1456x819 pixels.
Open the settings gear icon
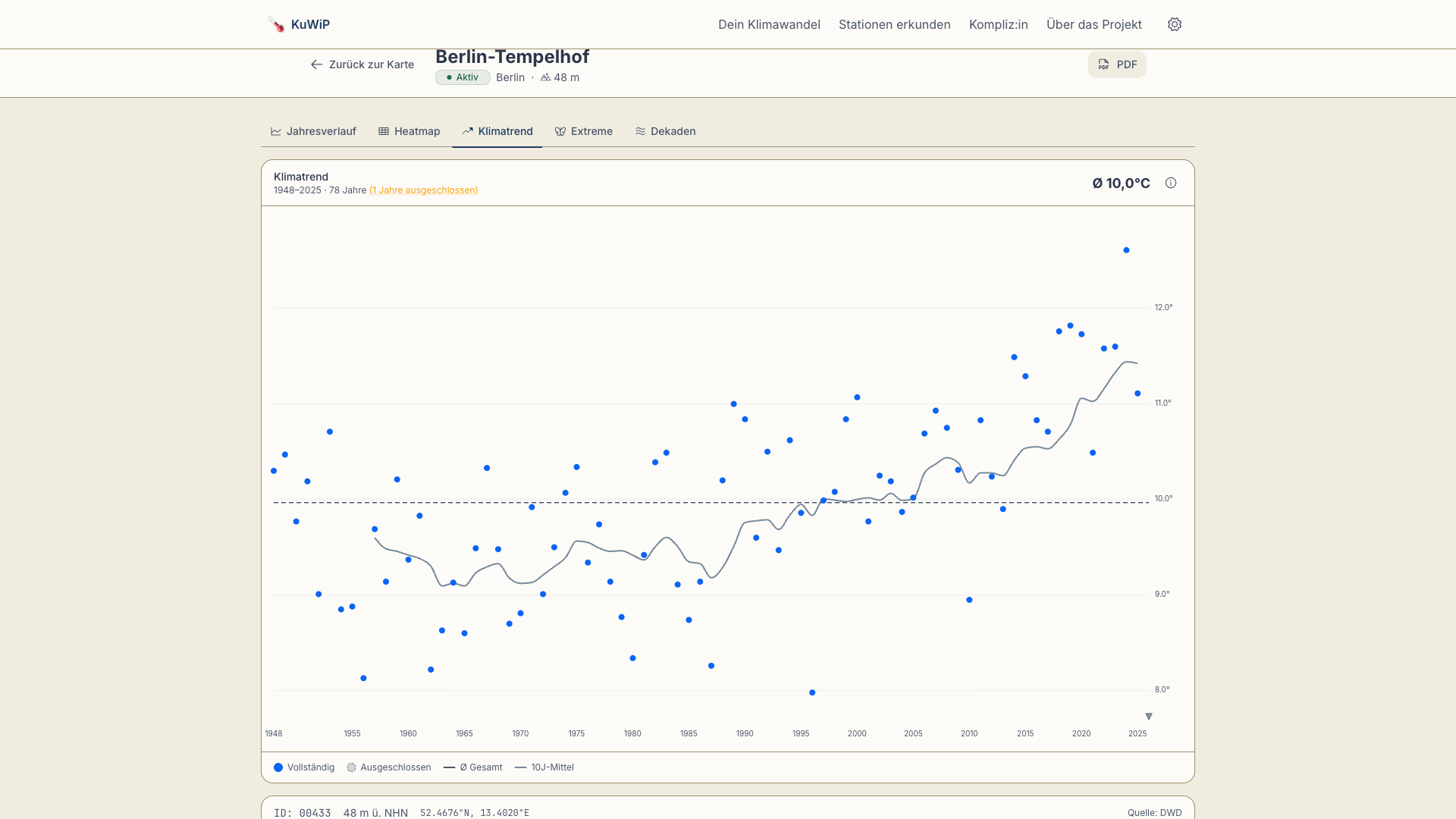tap(1174, 24)
